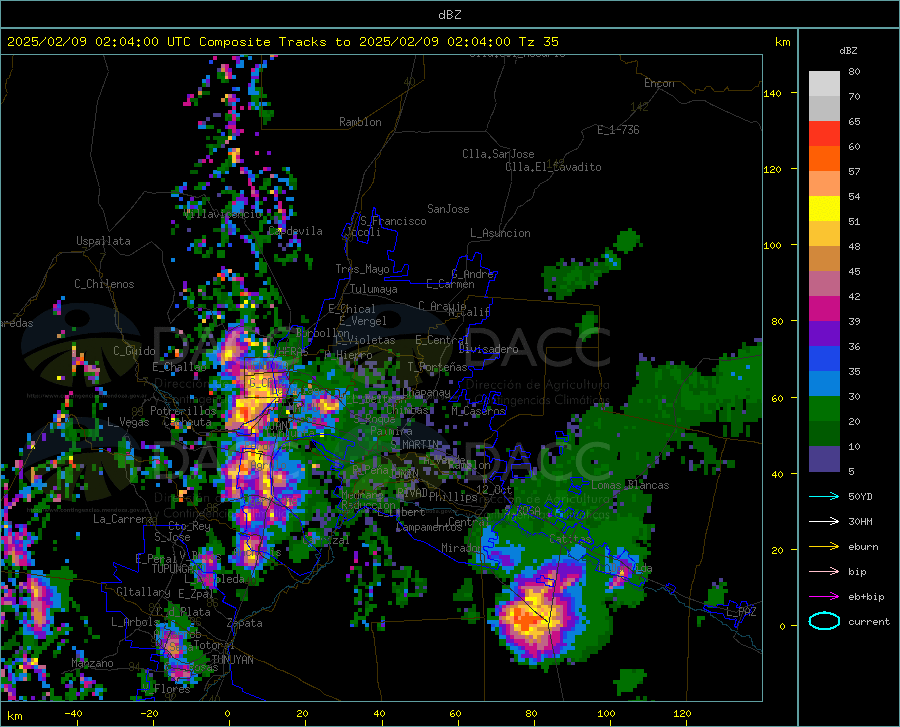This screenshot has width=900, height=727.
Task: Click the 'C_Guido' place label
Action: (x=134, y=351)
